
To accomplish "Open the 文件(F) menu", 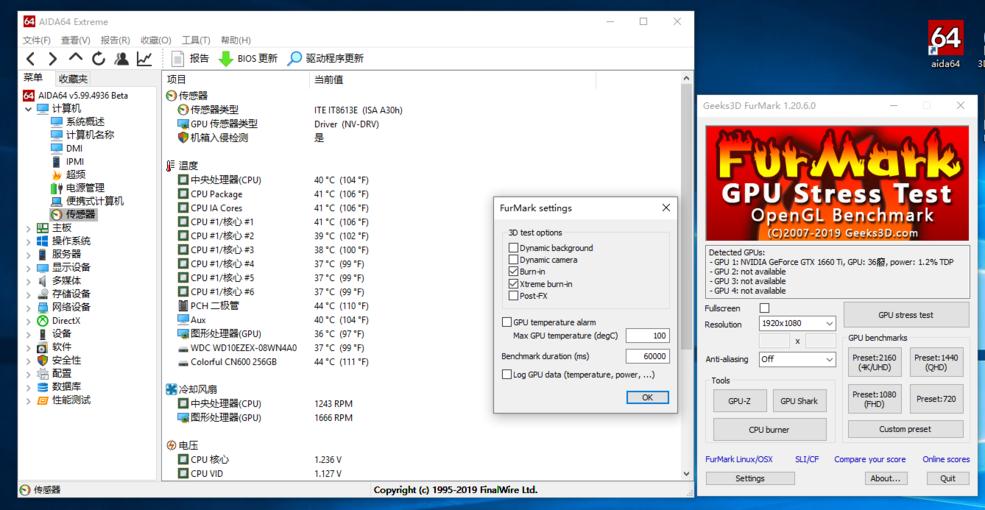I will pos(36,40).
